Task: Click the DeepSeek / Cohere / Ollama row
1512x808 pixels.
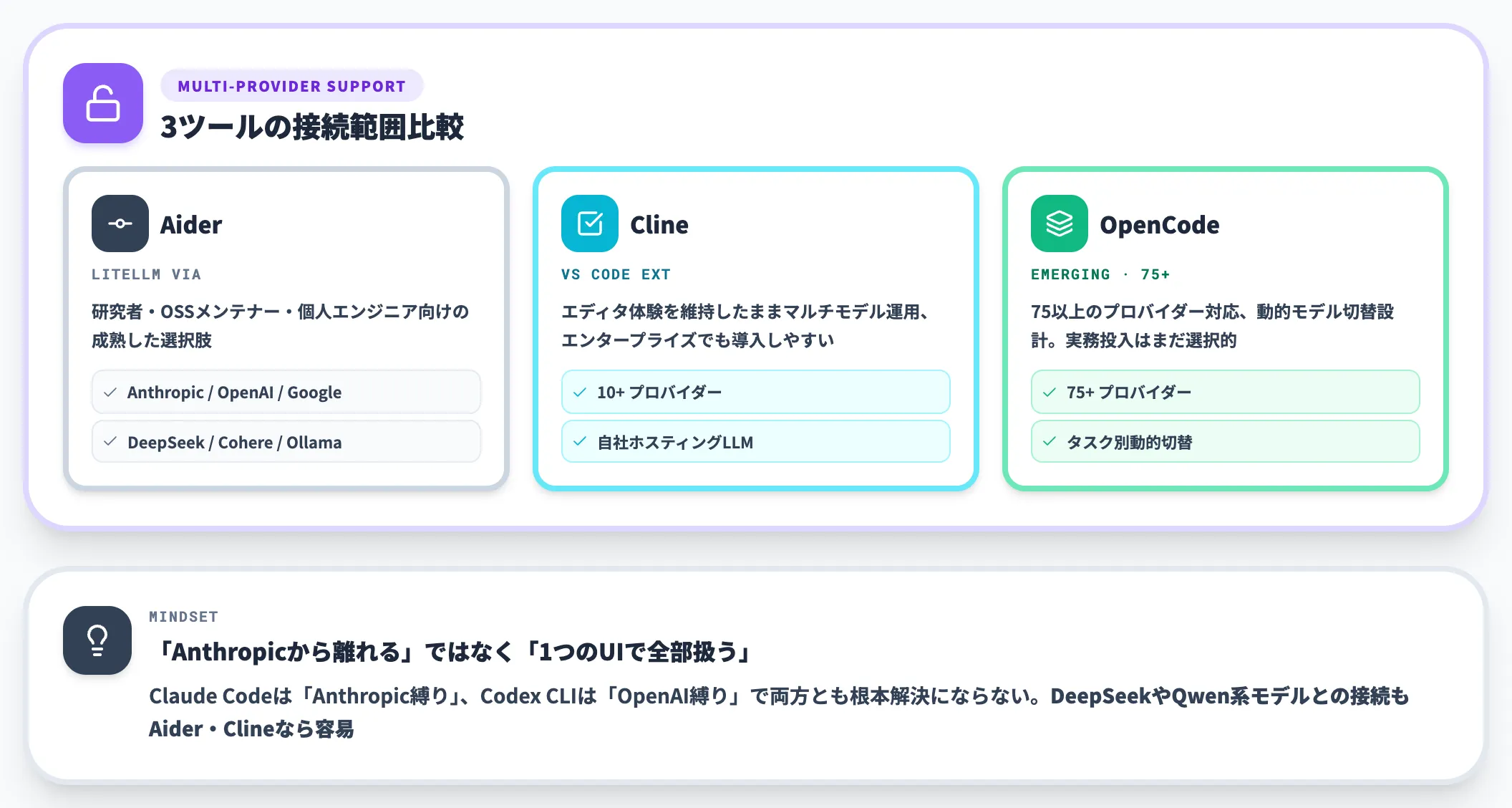Action: click(x=286, y=441)
